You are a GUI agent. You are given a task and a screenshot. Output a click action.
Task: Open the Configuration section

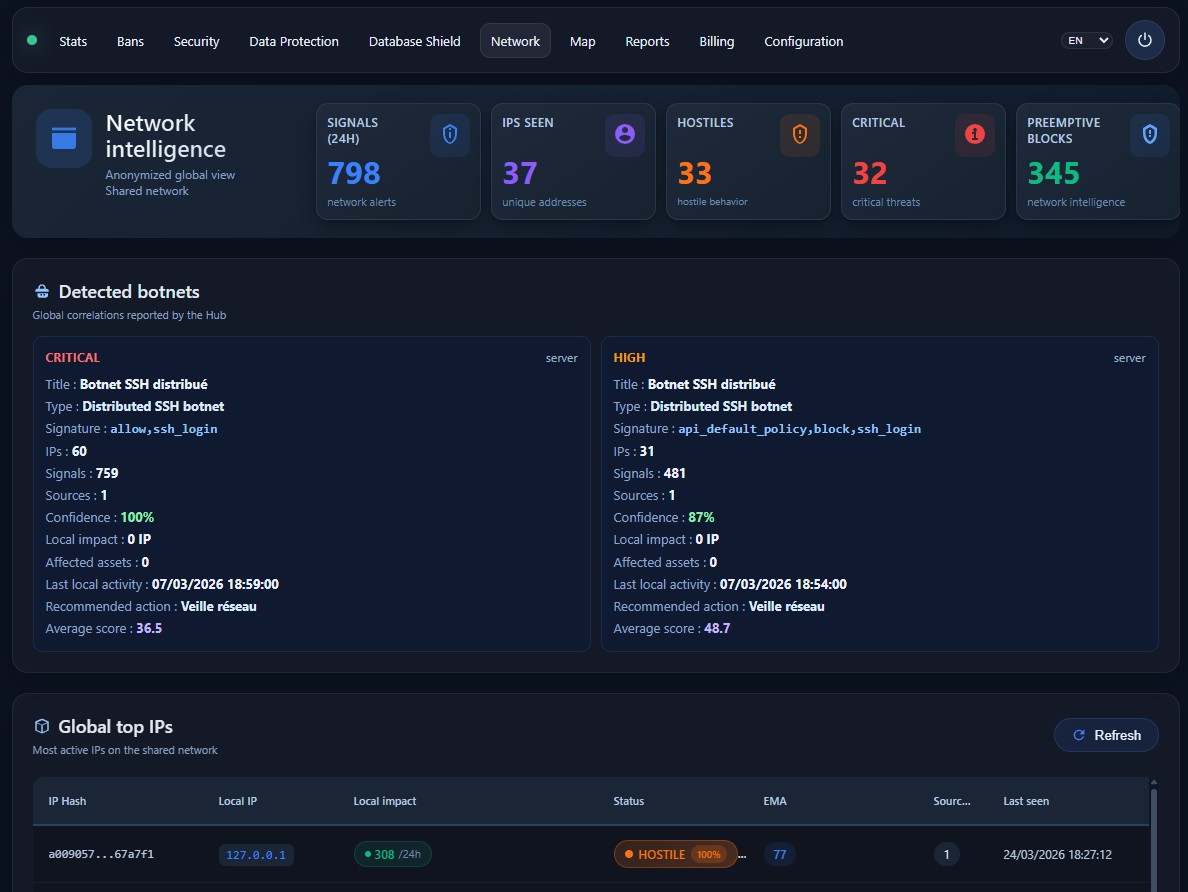tap(803, 41)
